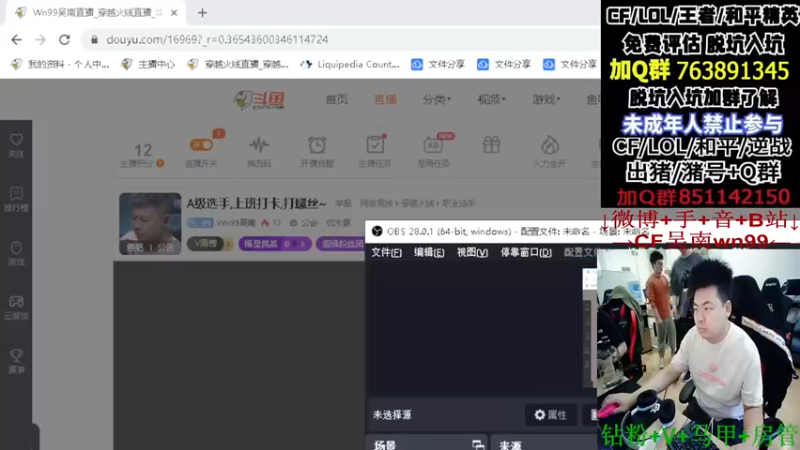Go to 首页 in Douyu navigation
This screenshot has height=450, width=800.
(337, 99)
